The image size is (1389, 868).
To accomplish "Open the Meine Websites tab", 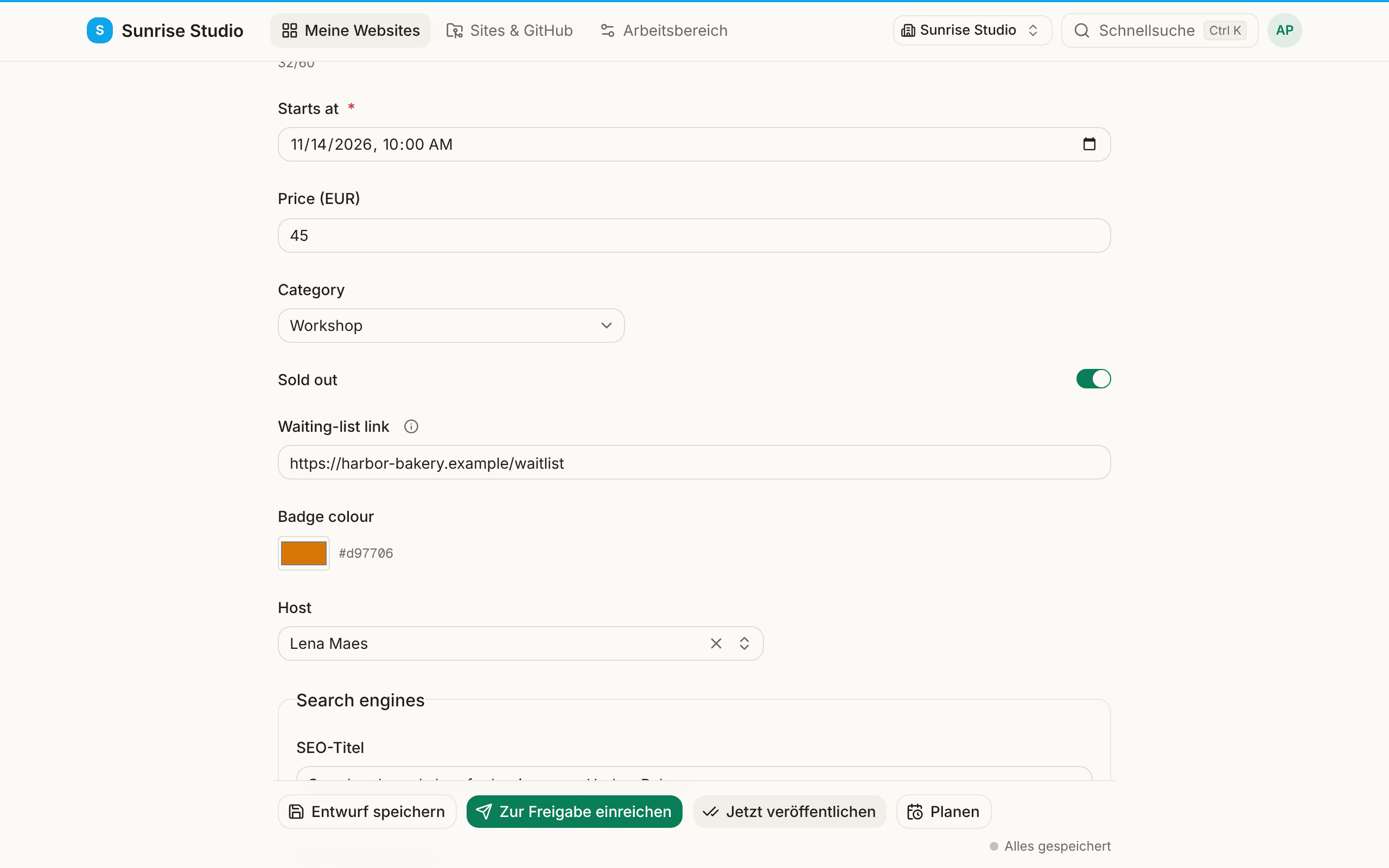I will click(x=351, y=30).
